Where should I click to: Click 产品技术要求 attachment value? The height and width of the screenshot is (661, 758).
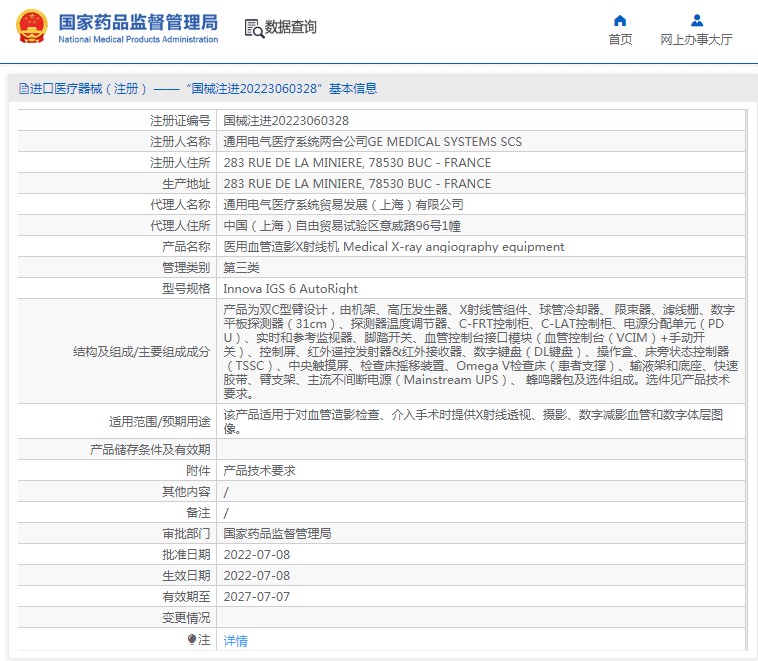[259, 470]
